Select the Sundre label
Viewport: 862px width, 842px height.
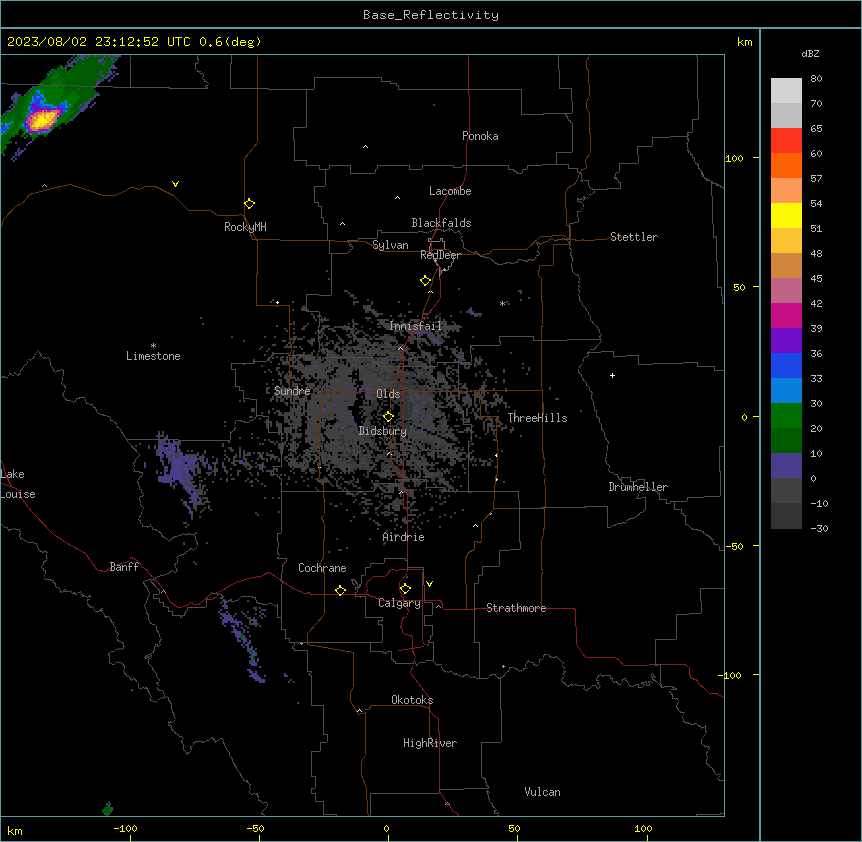(292, 391)
